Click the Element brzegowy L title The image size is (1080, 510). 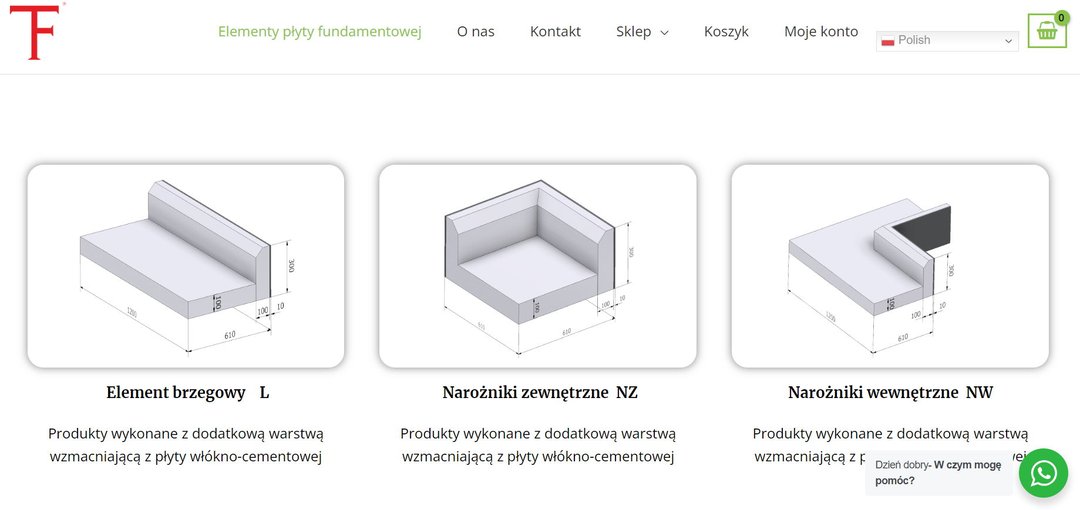[187, 393]
